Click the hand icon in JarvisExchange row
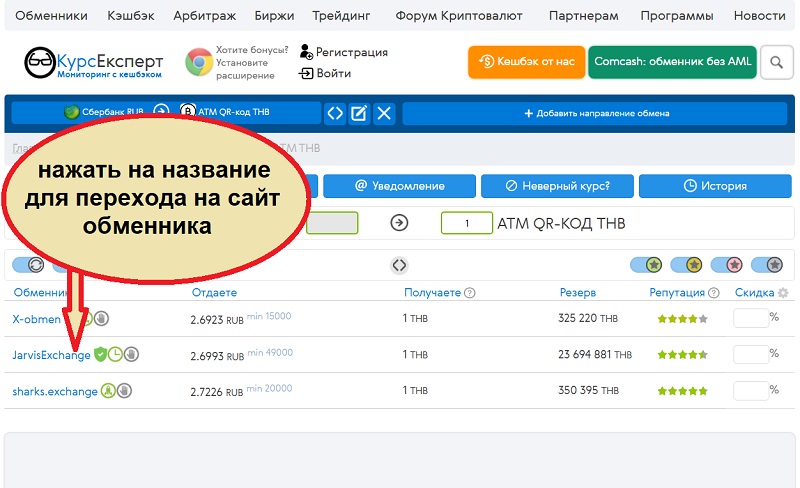 click(131, 354)
